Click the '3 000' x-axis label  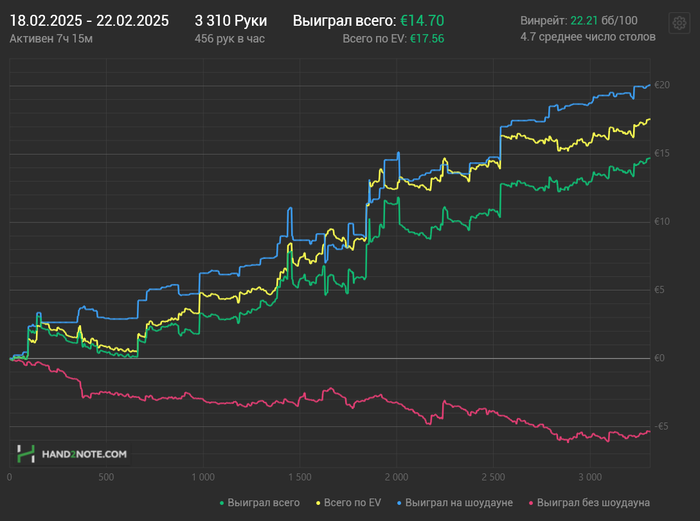click(590, 477)
